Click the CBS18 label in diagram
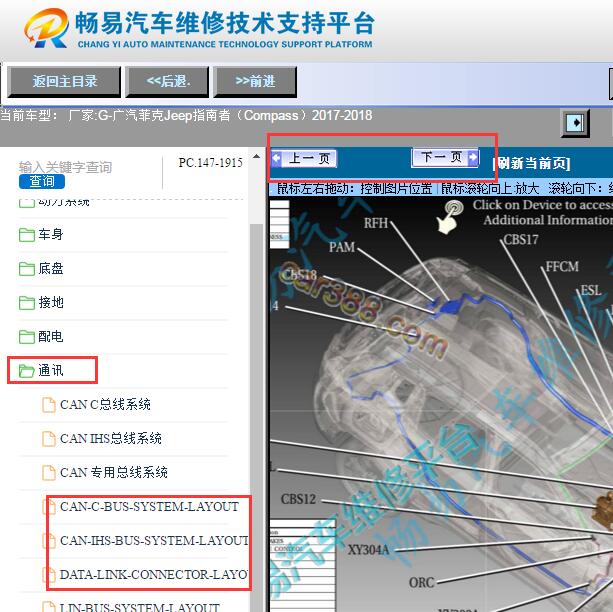This screenshot has width=613, height=612. coord(299,275)
